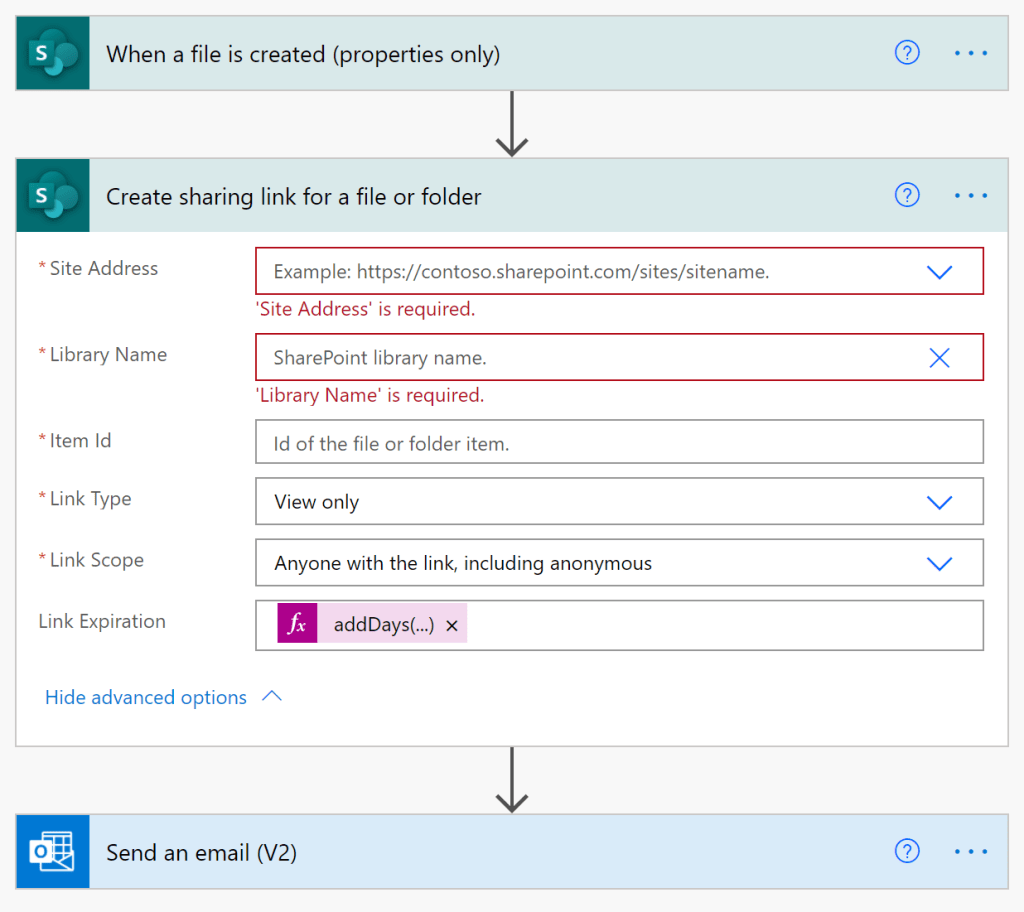The width and height of the screenshot is (1024, 912).
Task: Open ellipsis menu for Create sharing link
Action: 970,196
